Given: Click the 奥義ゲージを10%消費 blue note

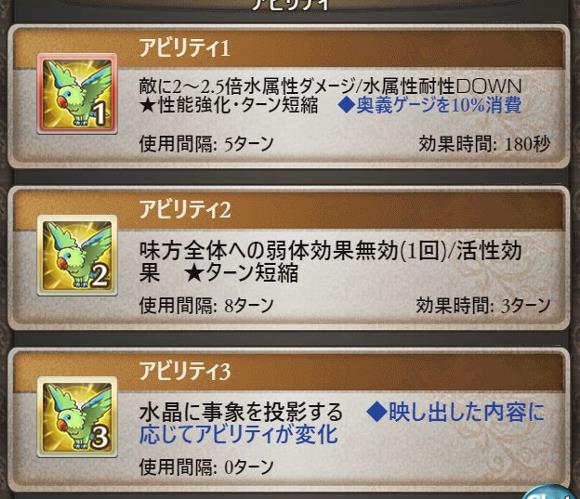Looking at the screenshot, I should point(429,105).
